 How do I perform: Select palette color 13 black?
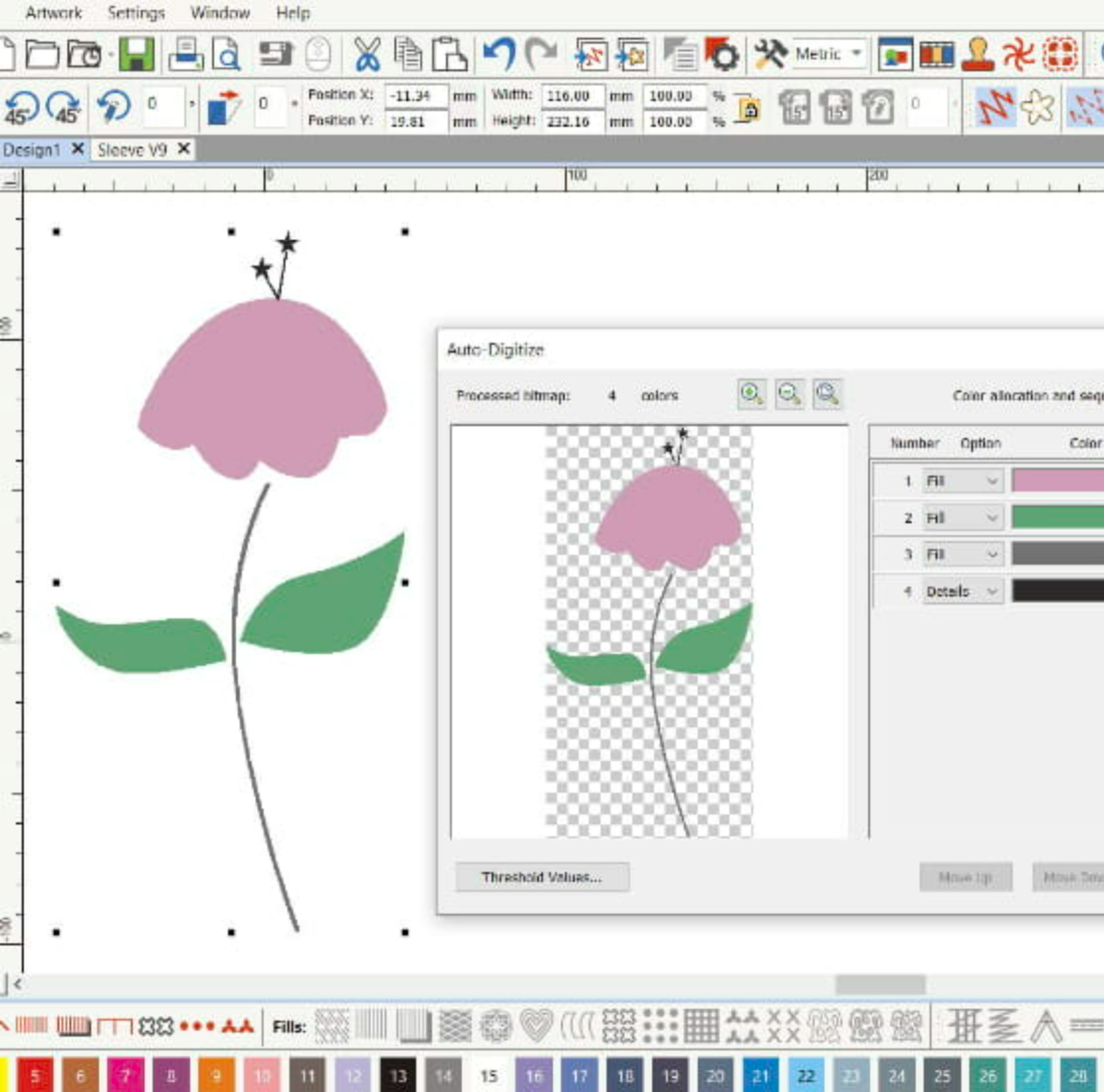(397, 1075)
